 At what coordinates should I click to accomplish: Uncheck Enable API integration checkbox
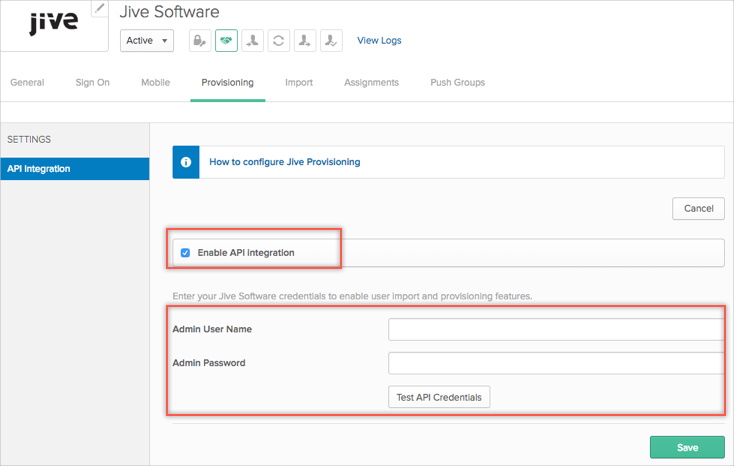pyautogui.click(x=185, y=253)
